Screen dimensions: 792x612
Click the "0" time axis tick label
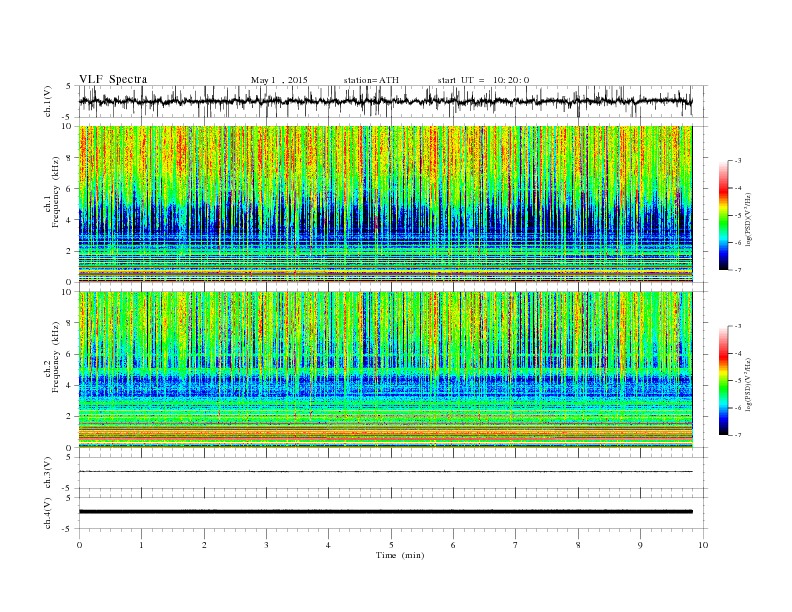coord(79,545)
